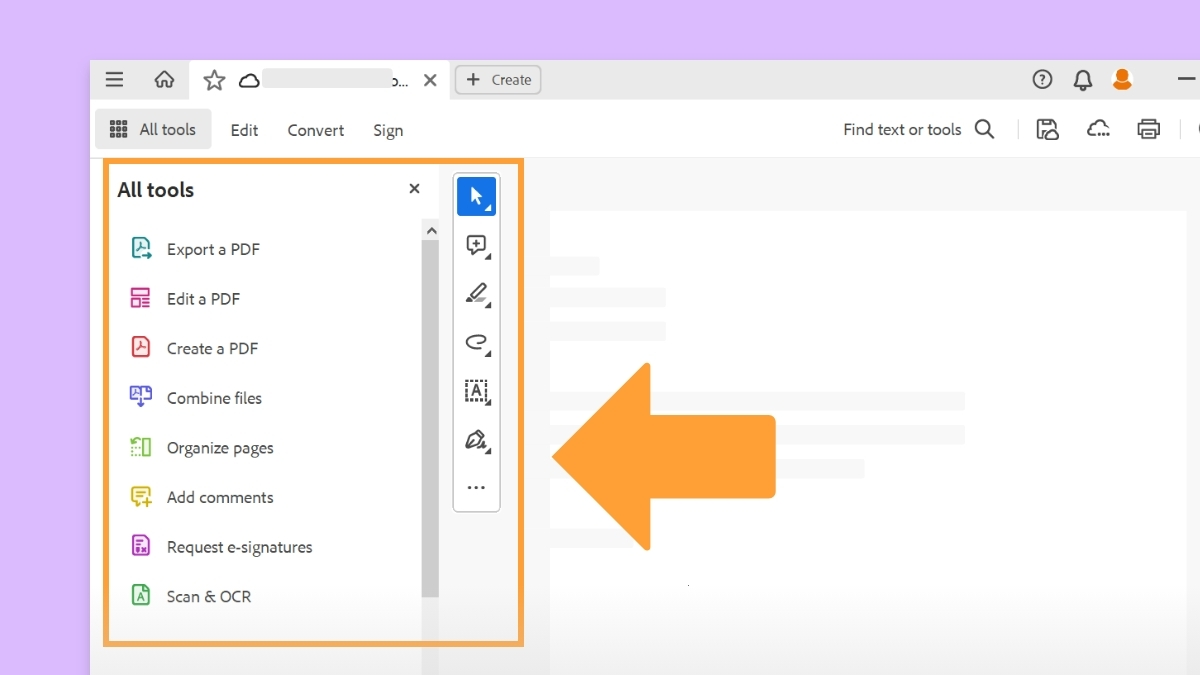
Task: Open the hamburger menu
Action: (x=114, y=79)
